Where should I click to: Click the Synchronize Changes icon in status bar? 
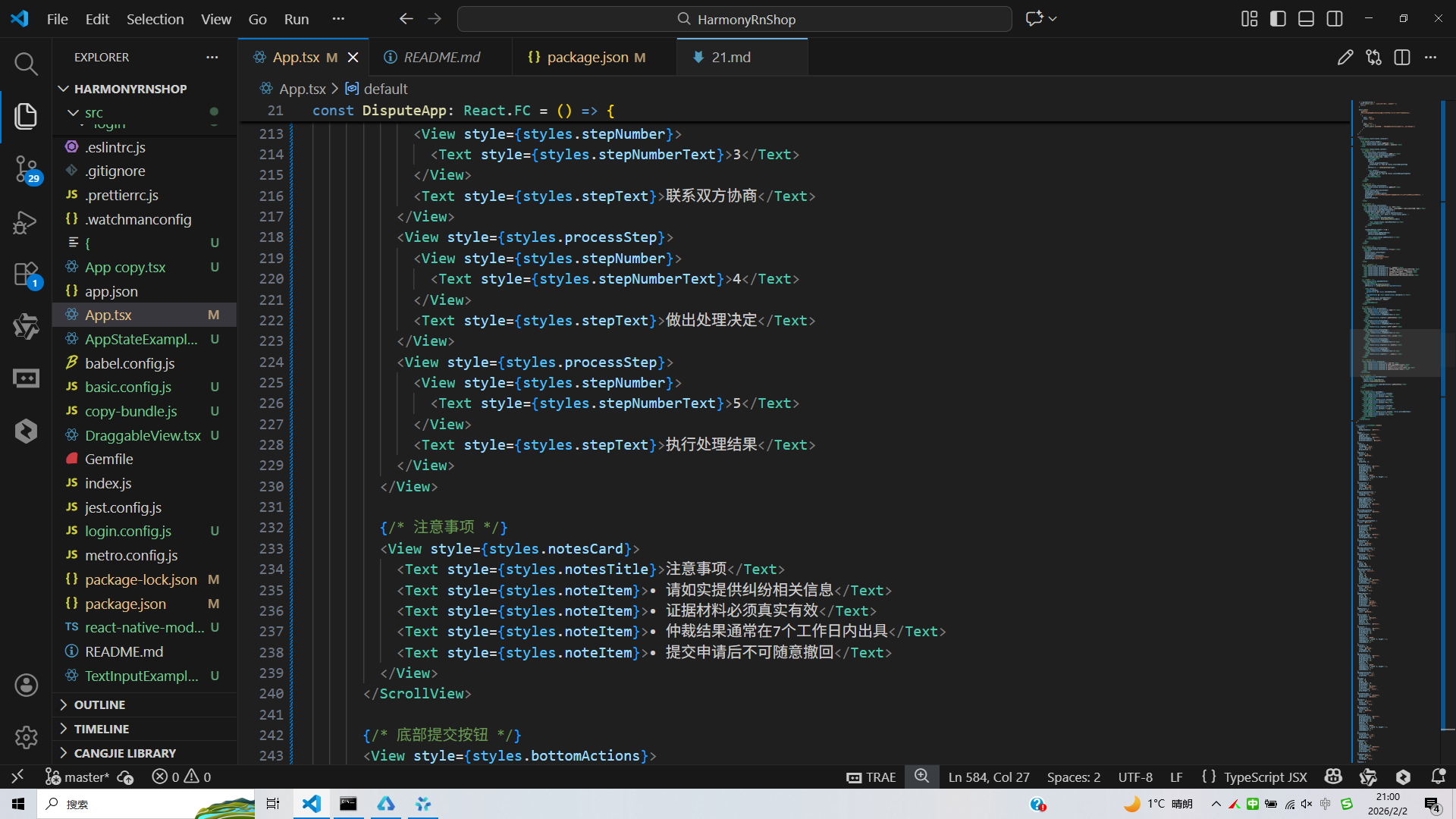point(126,777)
